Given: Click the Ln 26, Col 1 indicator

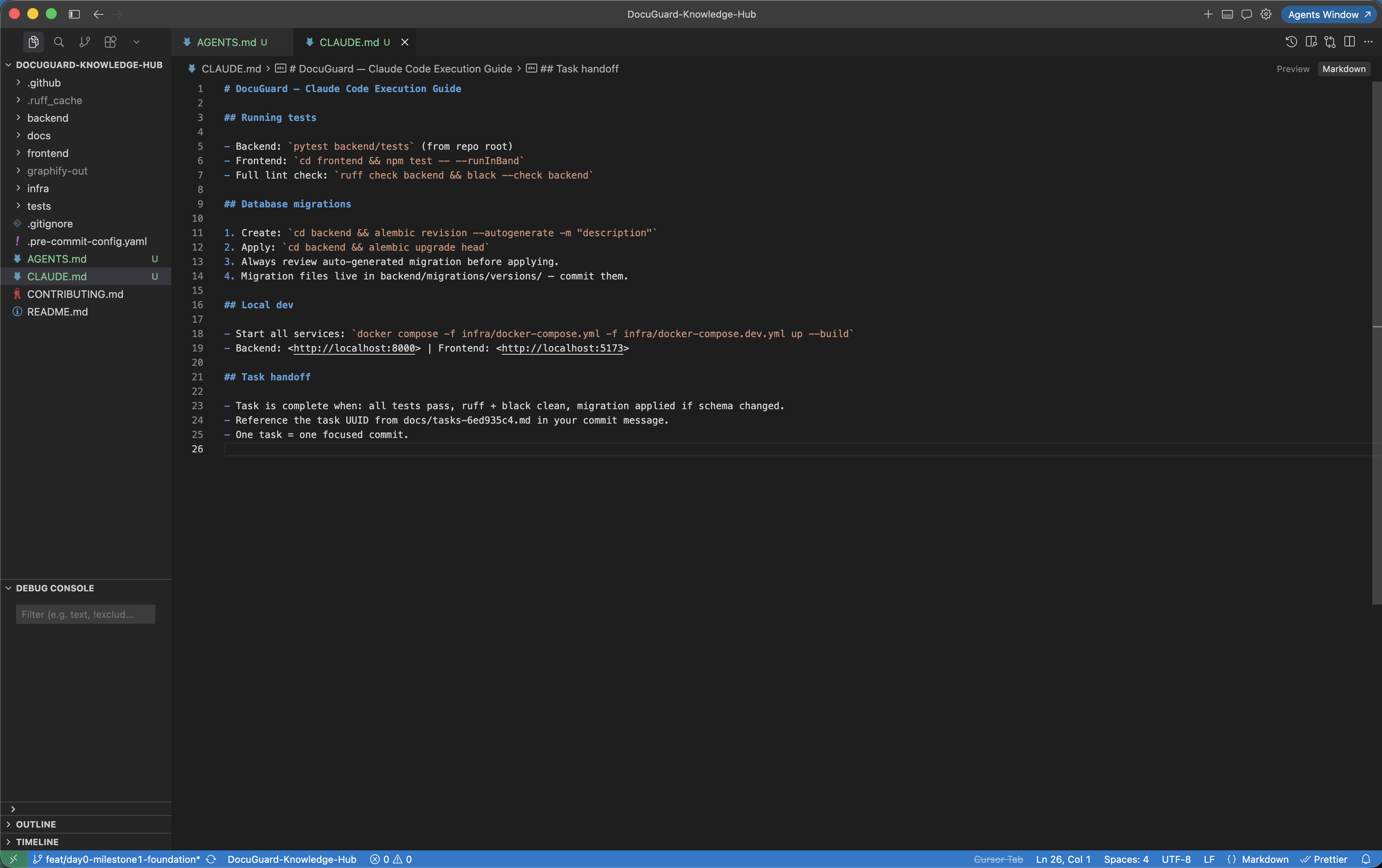Looking at the screenshot, I should click(x=1063, y=859).
